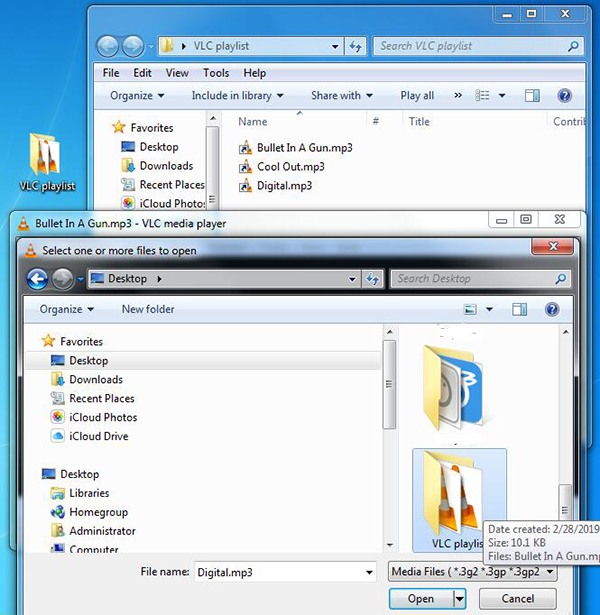The image size is (600, 615).
Task: Show the preview pane in Explorer window
Action: (532, 95)
